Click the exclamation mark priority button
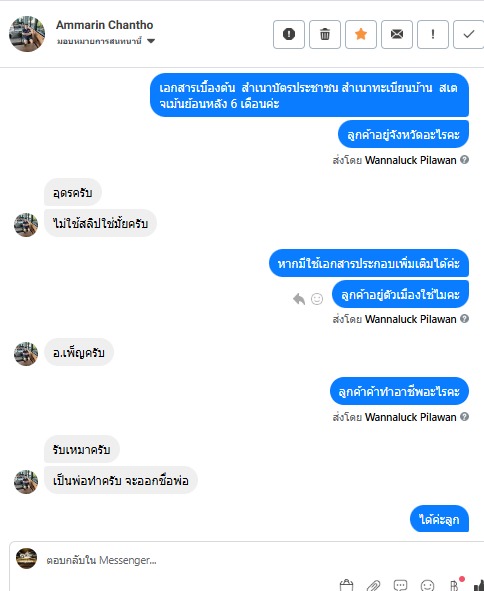Screen dimensions: 484x591 tap(433, 34)
